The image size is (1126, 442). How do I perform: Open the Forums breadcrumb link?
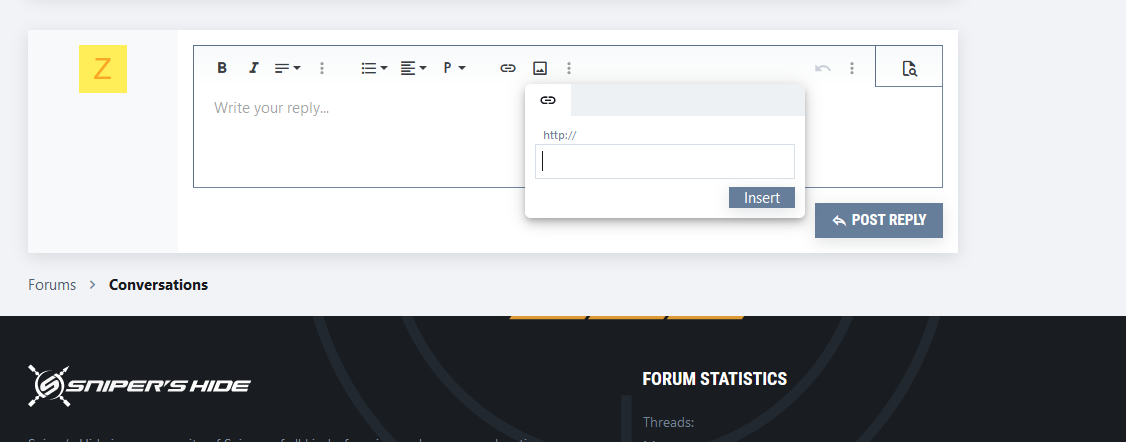click(52, 285)
